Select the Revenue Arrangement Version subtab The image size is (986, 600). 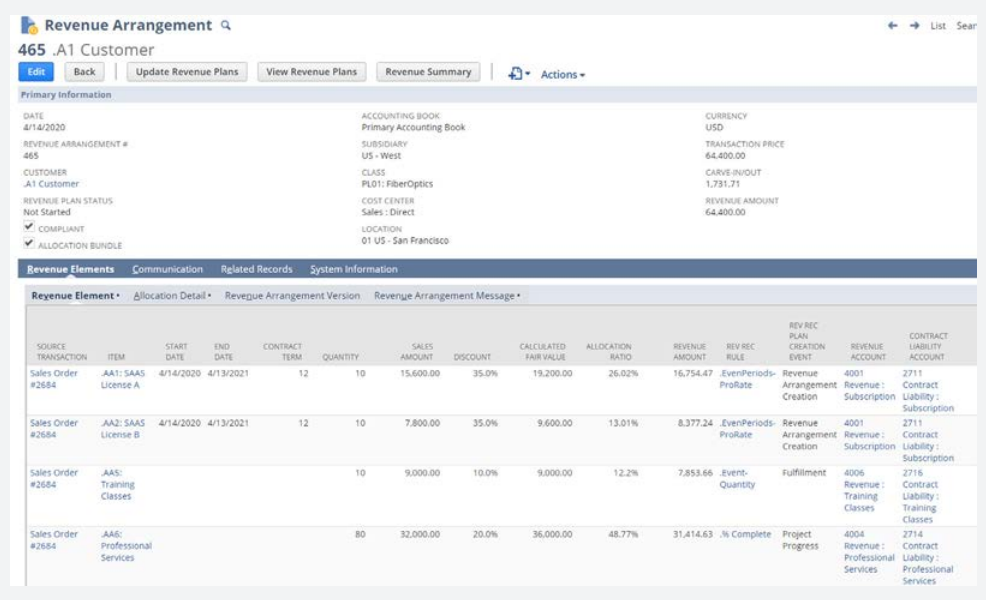292,296
